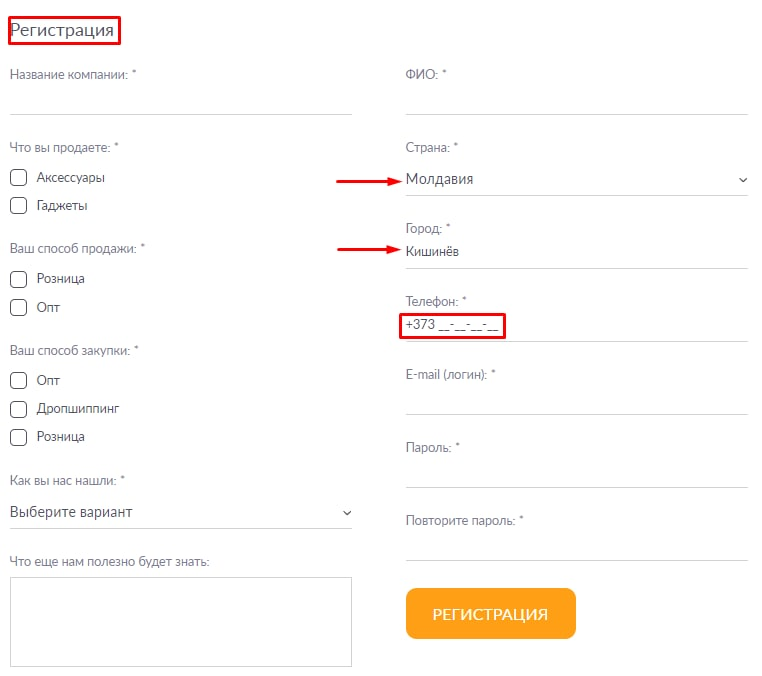Focus the Название компании input field
This screenshot has height=676, width=762.
[x=180, y=101]
